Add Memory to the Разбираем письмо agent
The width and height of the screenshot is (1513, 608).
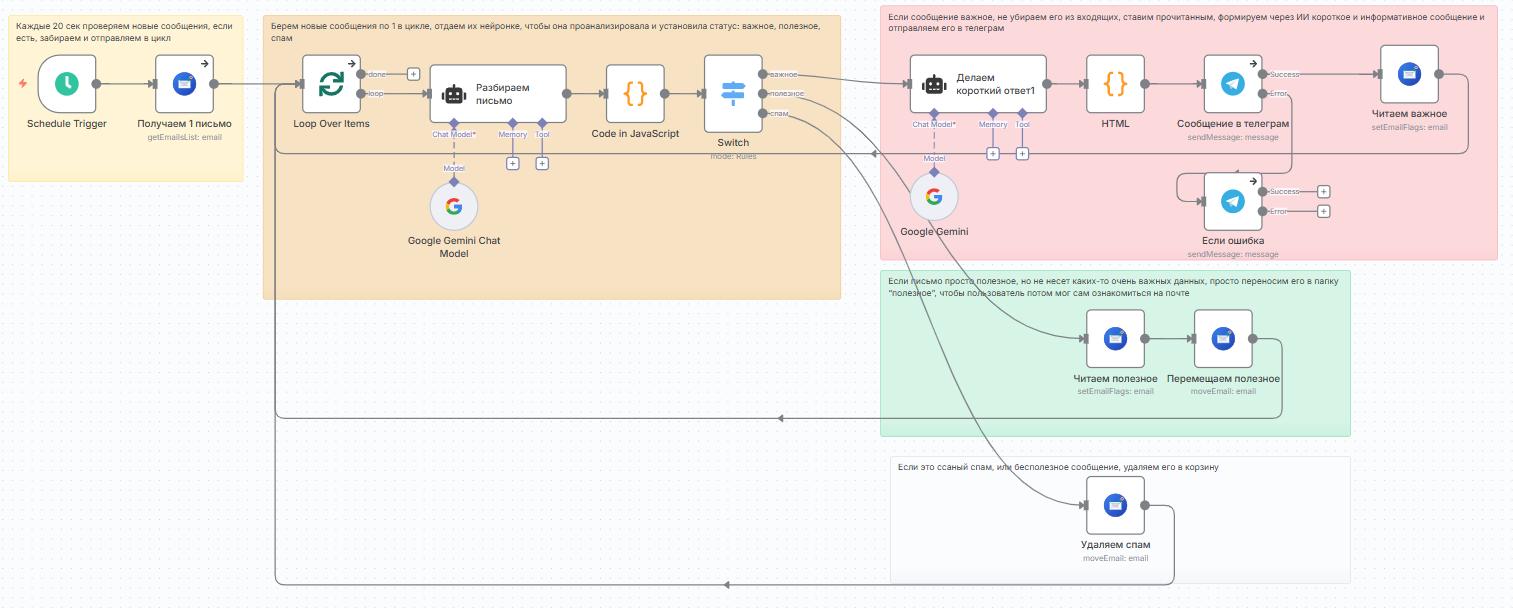point(513,163)
